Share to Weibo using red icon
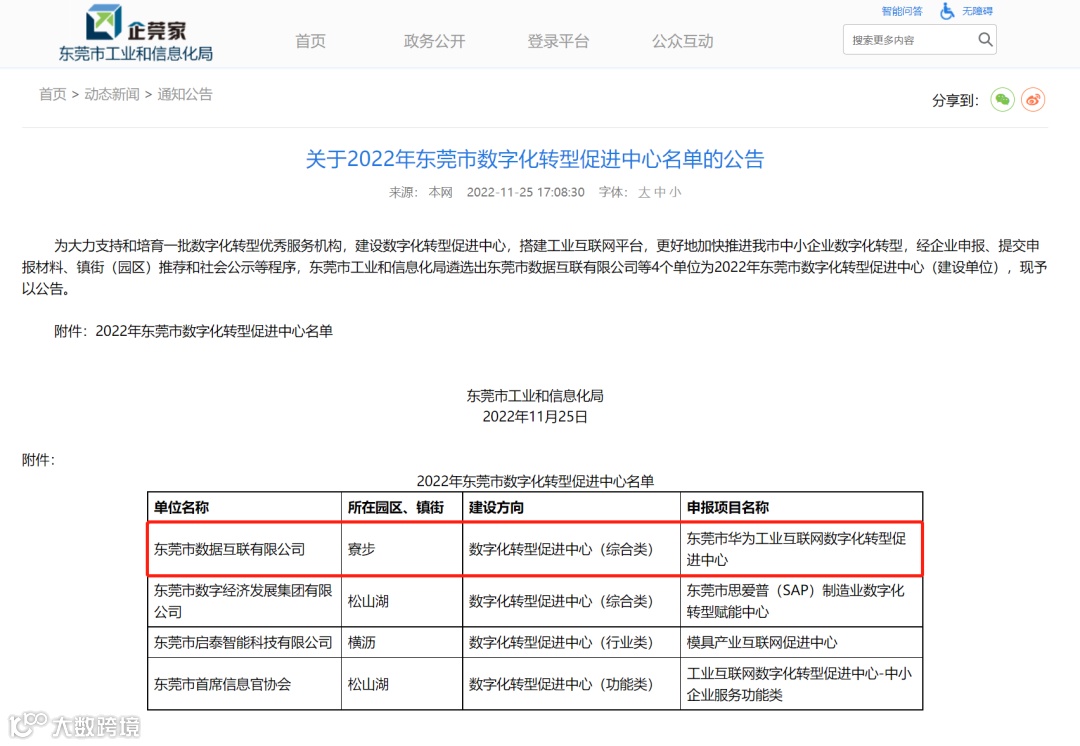Image resolution: width=1080 pixels, height=746 pixels. (x=1032, y=100)
